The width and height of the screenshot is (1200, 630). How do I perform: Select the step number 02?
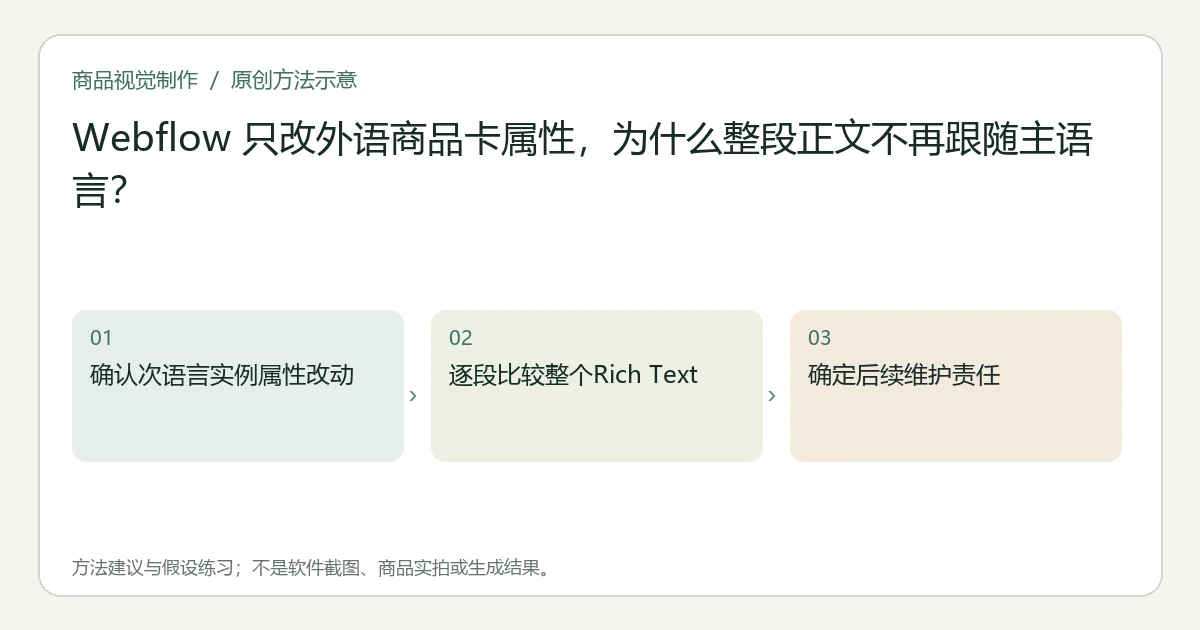point(461,338)
